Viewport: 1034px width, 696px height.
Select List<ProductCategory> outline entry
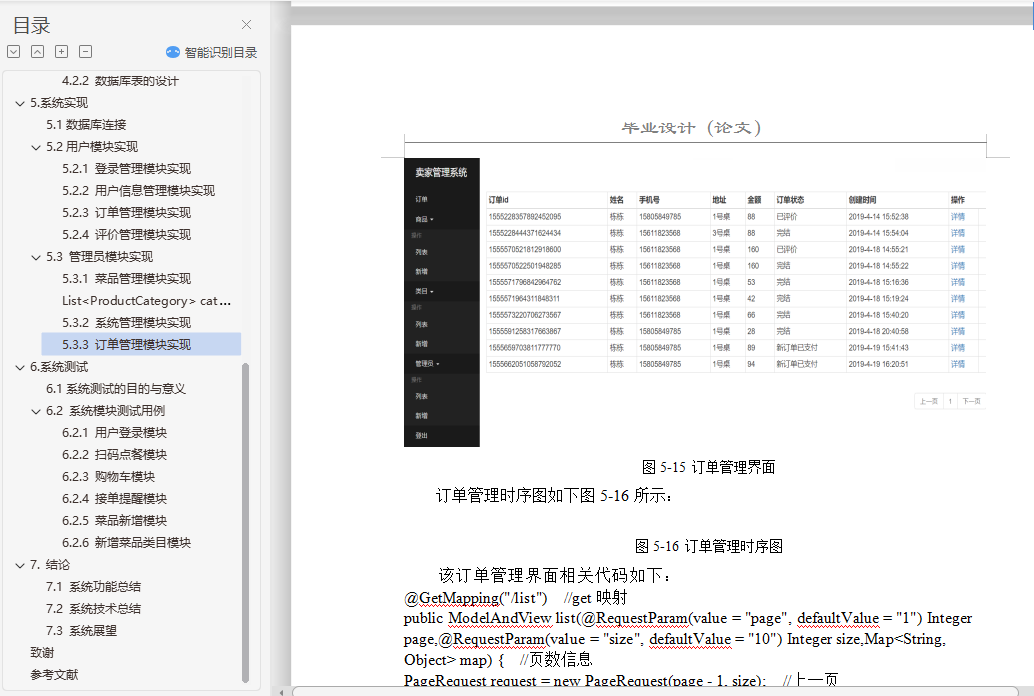tap(146, 301)
